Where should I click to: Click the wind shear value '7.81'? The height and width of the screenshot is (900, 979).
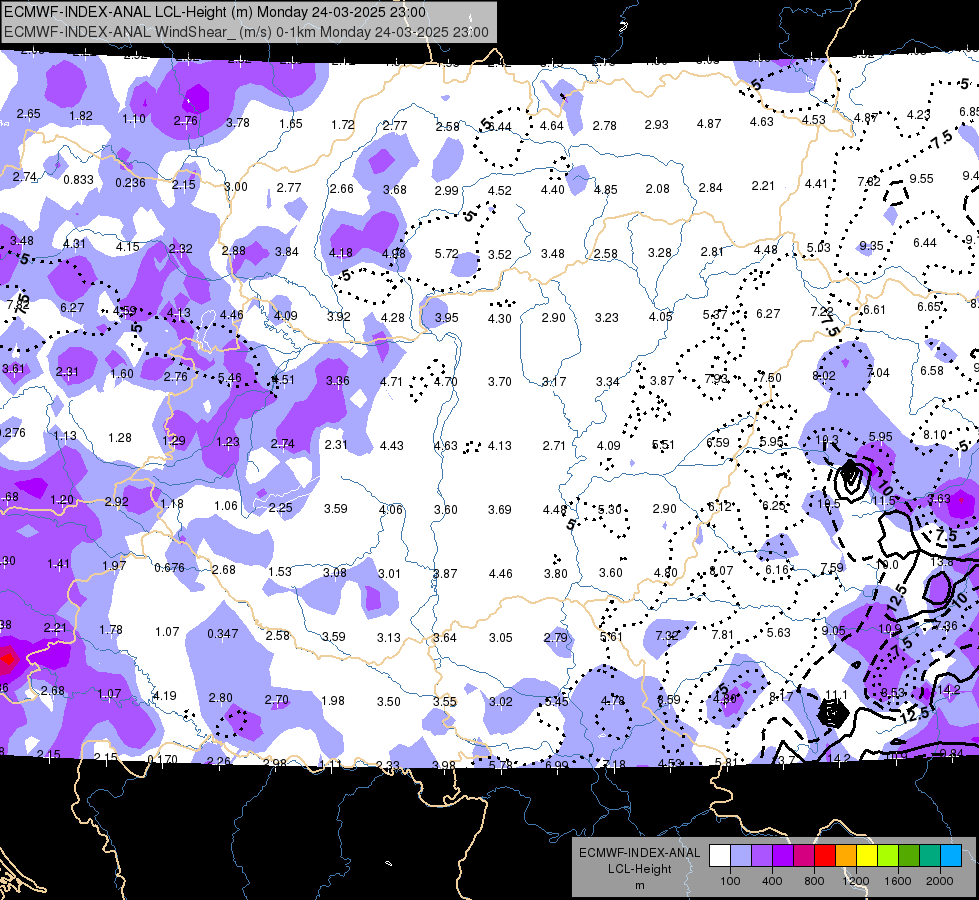pos(722,635)
